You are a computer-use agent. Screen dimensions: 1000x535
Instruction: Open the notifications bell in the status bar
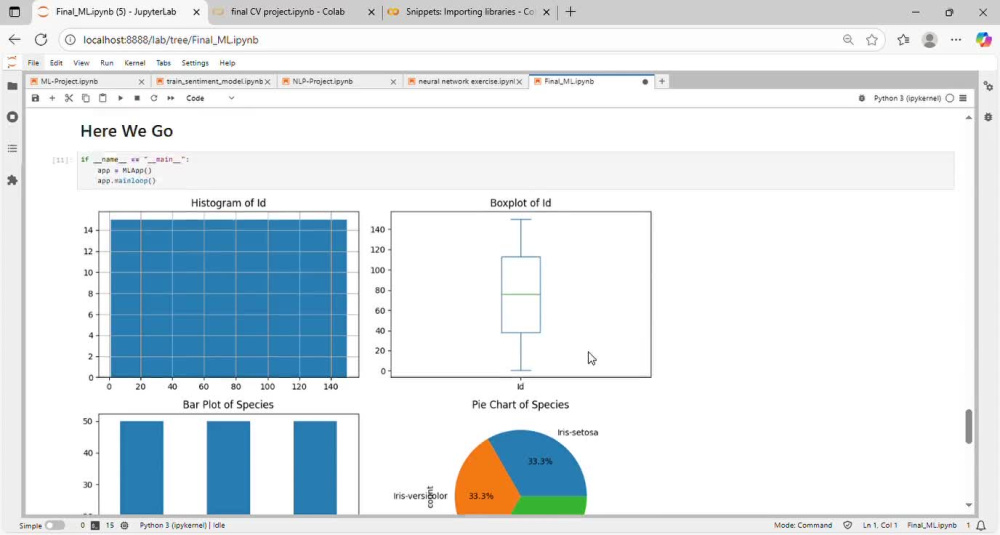(981, 525)
